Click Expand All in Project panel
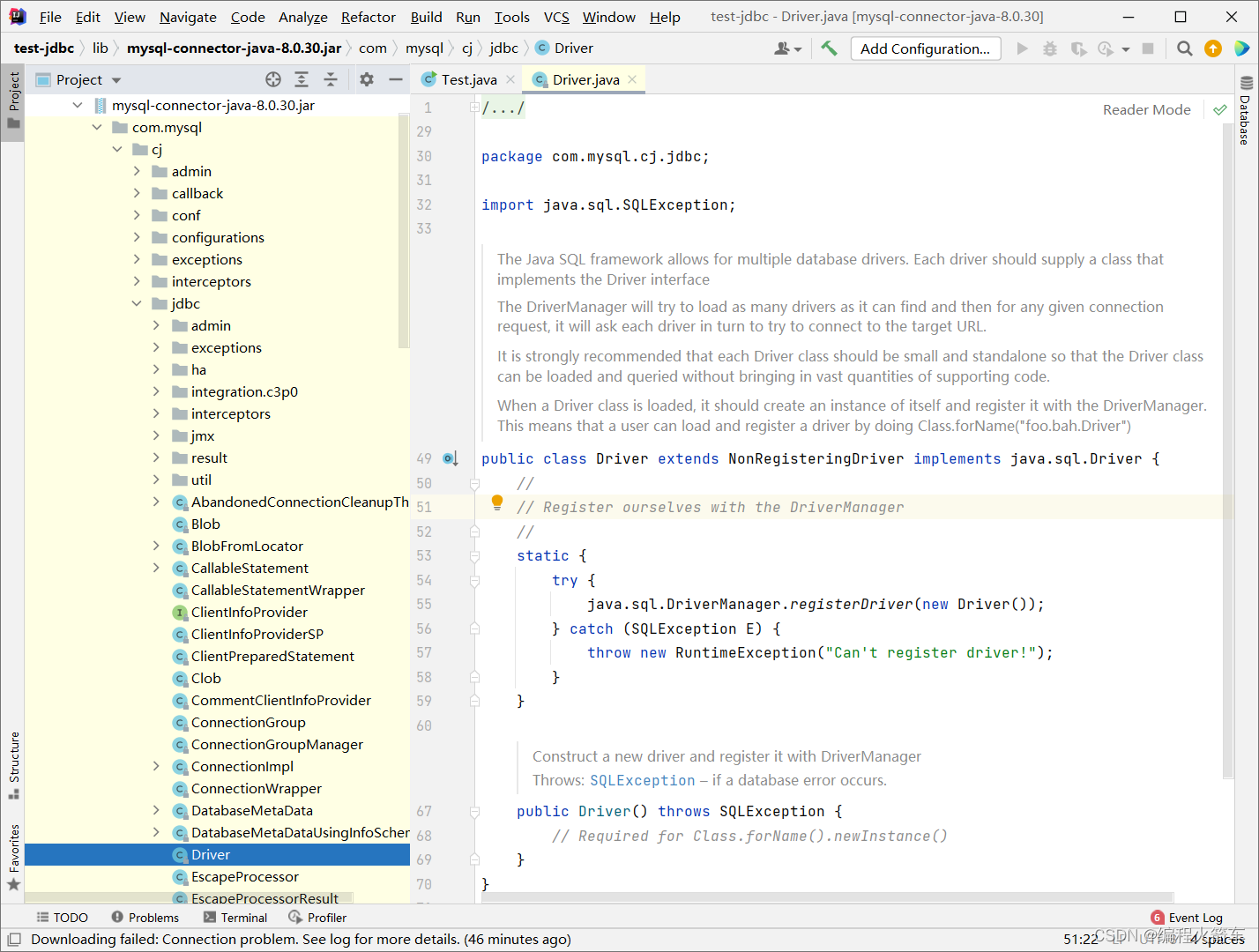The height and width of the screenshot is (952, 1259). [302, 79]
